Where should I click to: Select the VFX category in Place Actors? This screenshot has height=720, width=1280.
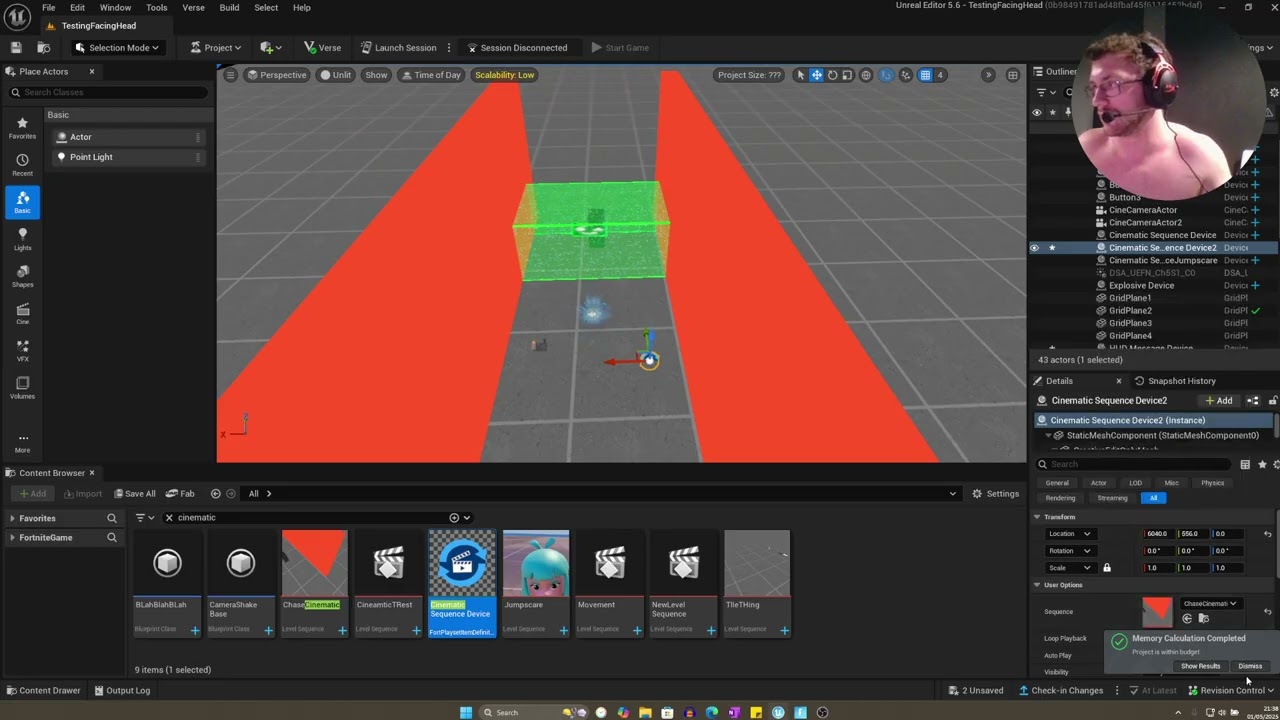point(22,350)
